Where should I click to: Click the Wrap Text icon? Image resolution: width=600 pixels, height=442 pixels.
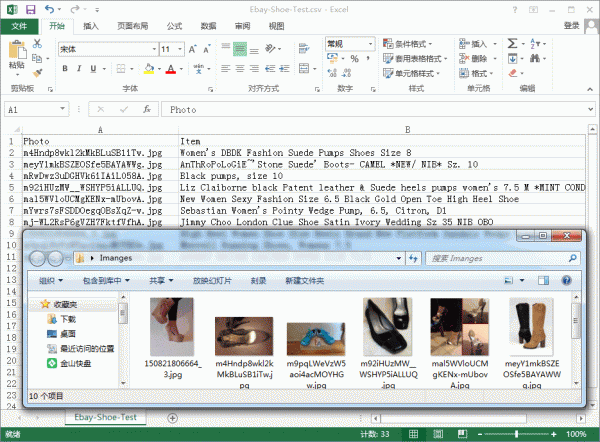[304, 49]
